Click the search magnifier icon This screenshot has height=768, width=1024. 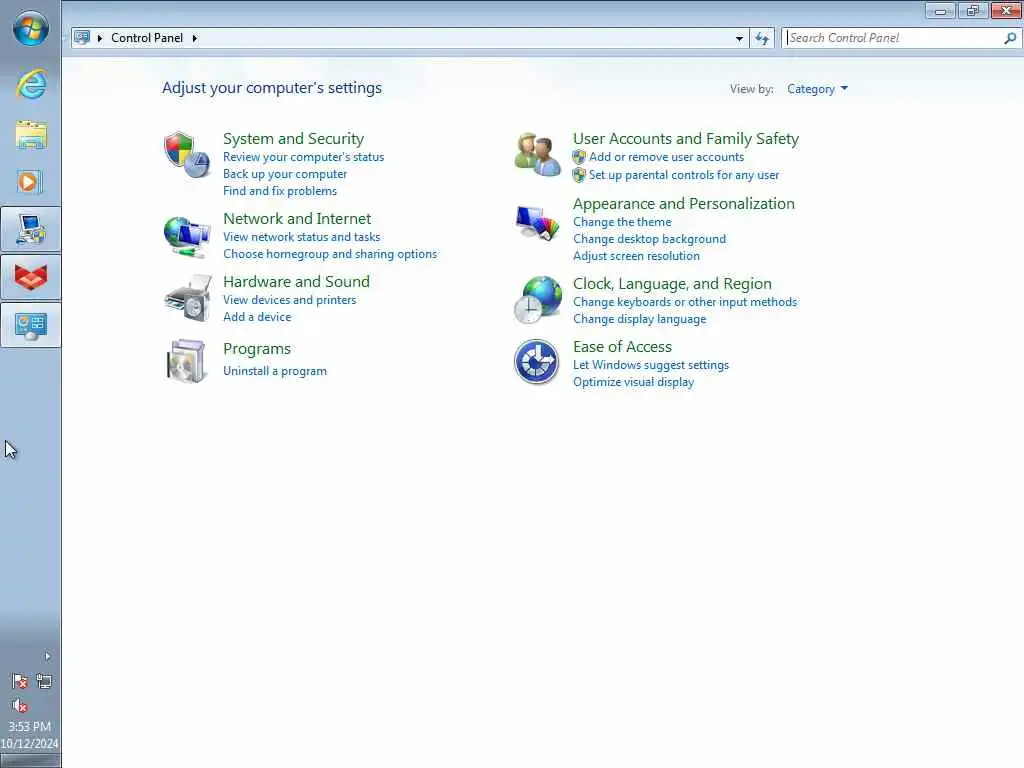[1010, 38]
